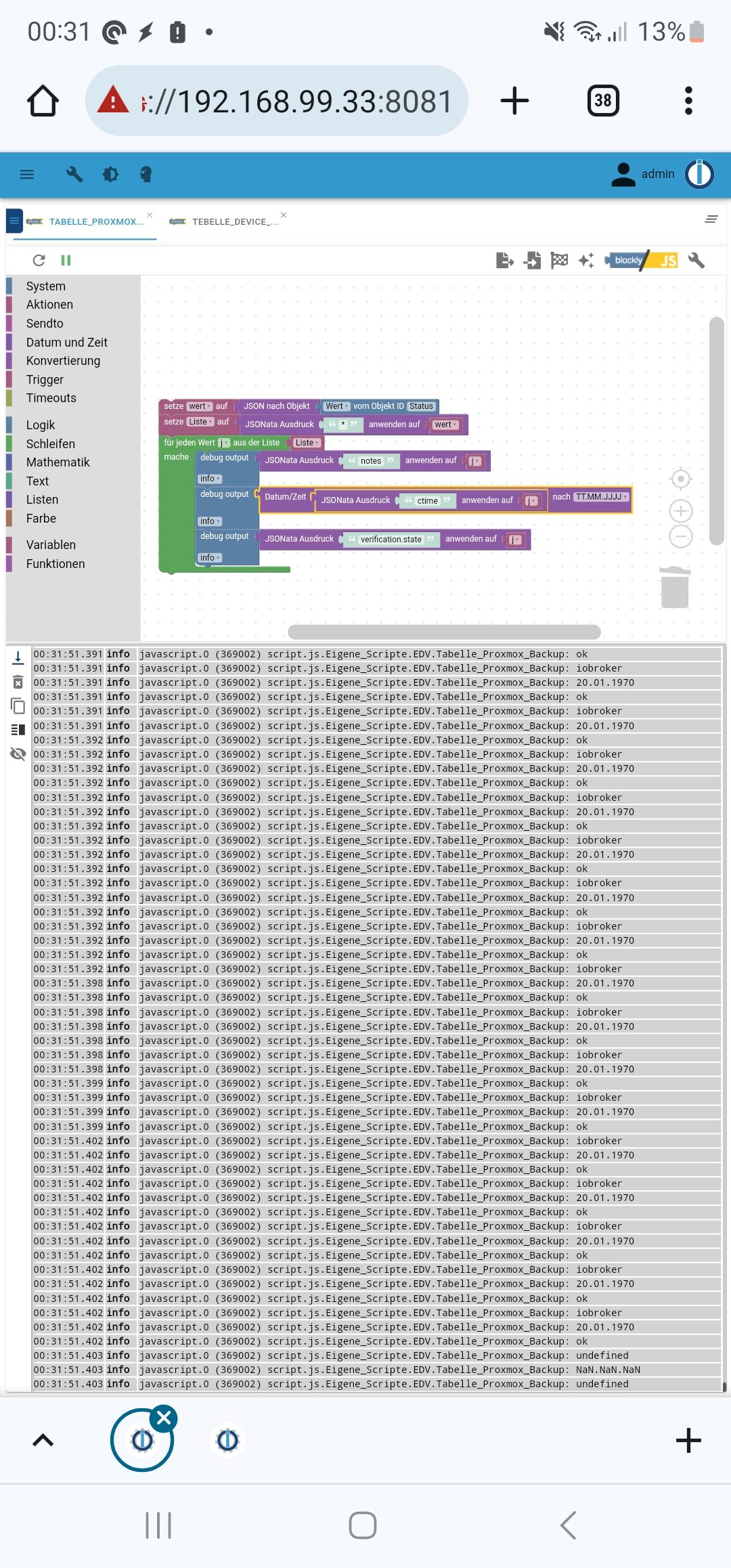Open script settings wrench in editor toolbar

[696, 260]
